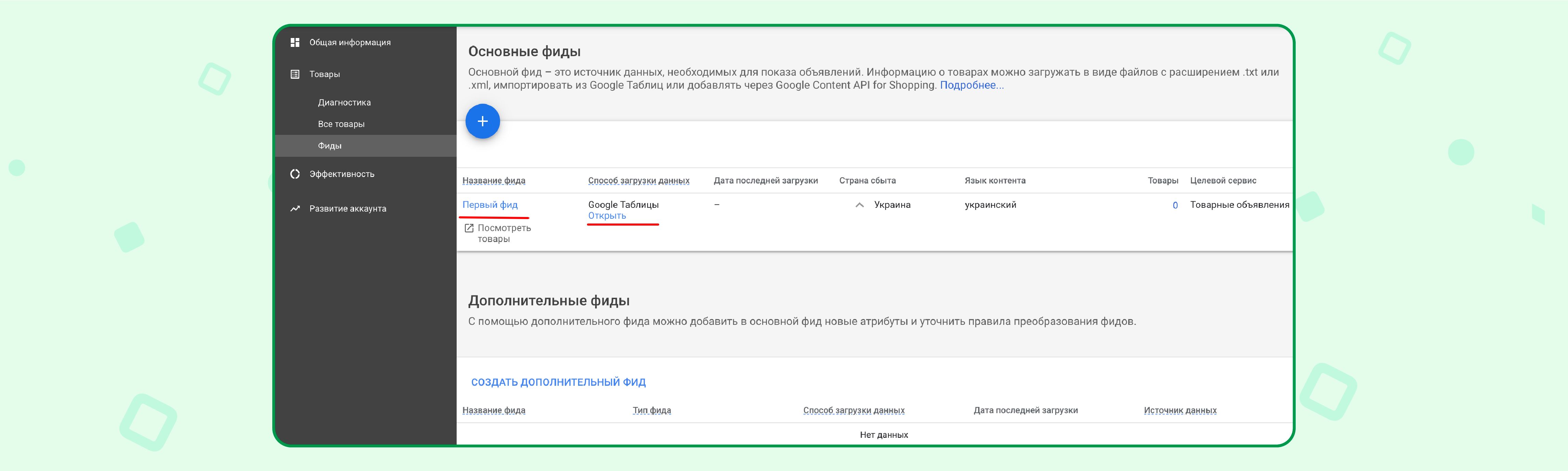
Task: Click Язык контента column header
Action: (995, 180)
